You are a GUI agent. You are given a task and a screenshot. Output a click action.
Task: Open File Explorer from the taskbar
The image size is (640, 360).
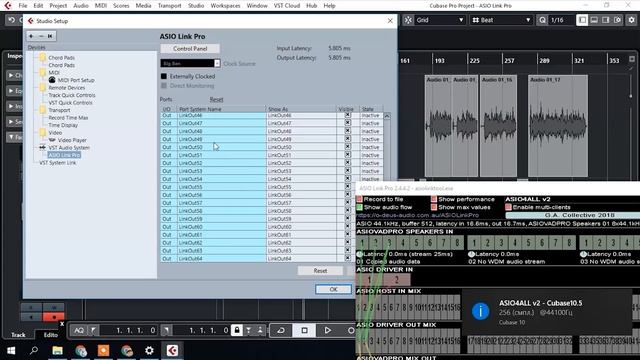coord(58,350)
